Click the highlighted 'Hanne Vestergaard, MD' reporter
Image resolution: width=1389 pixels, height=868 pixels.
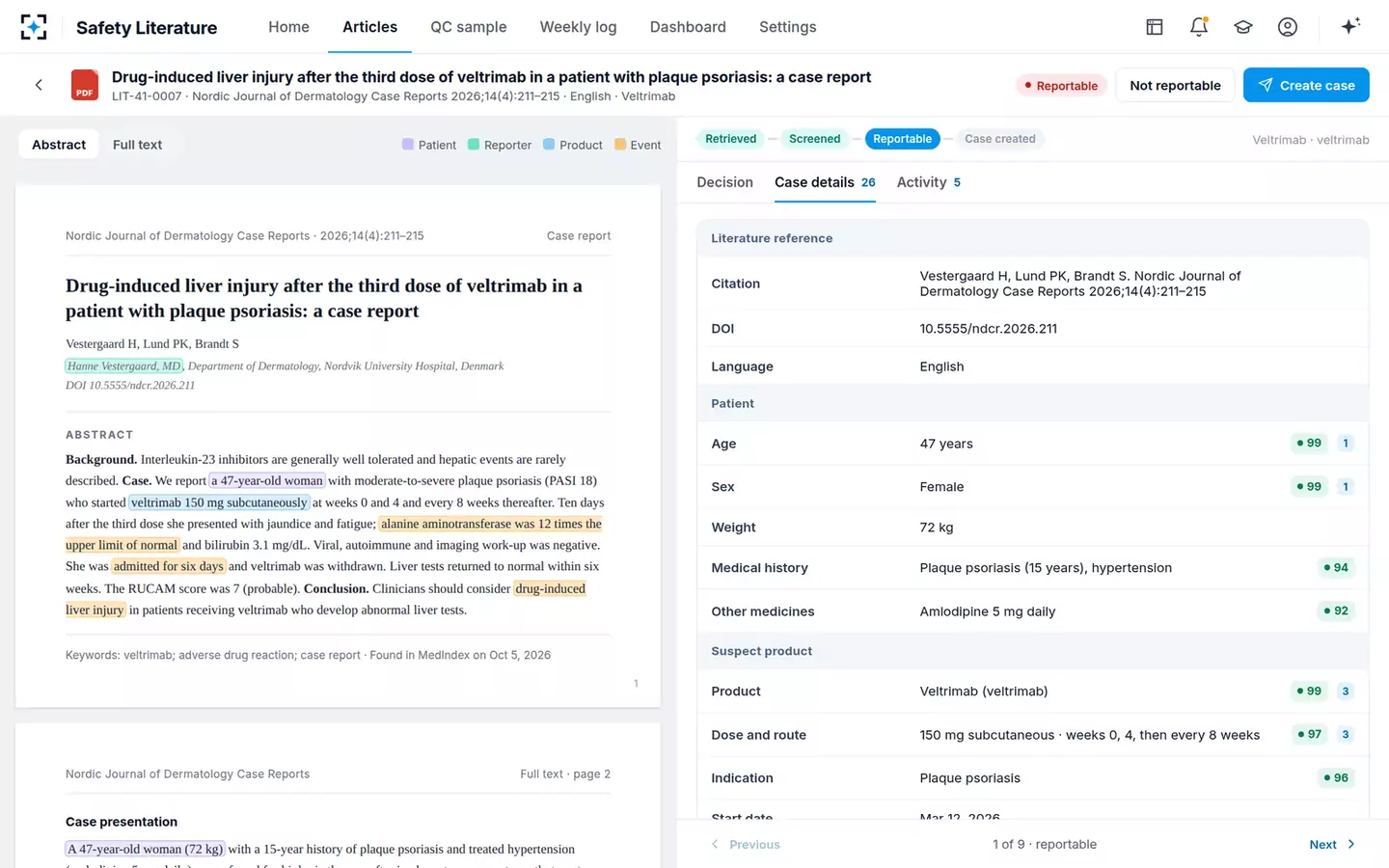(x=123, y=366)
